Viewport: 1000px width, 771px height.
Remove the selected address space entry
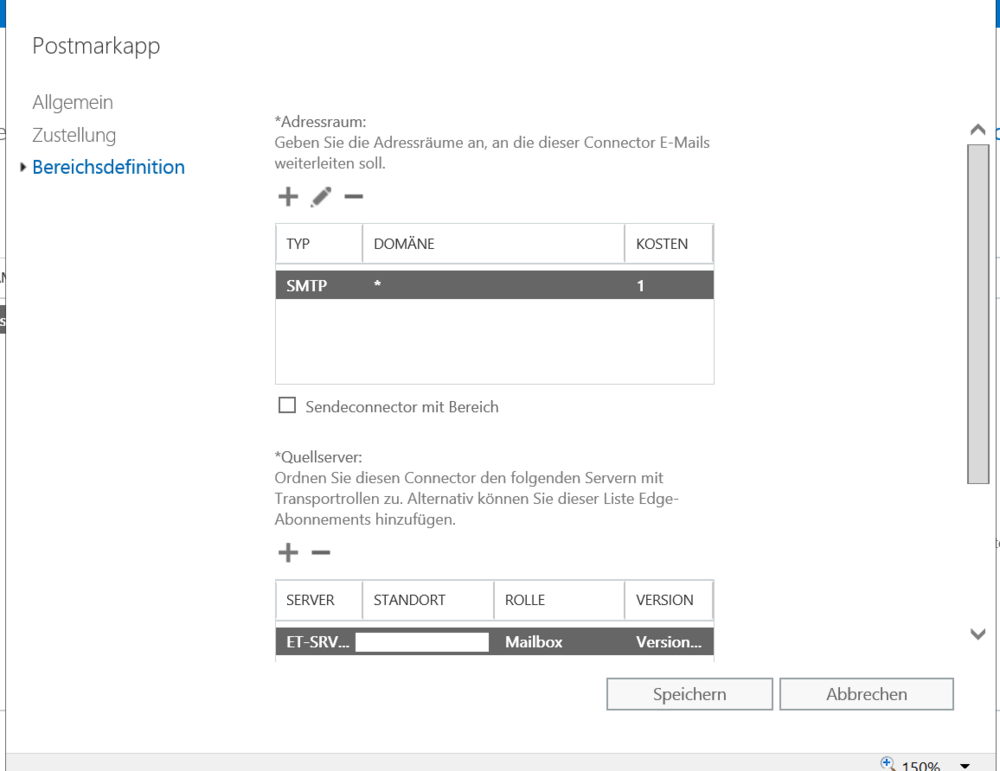click(x=353, y=197)
